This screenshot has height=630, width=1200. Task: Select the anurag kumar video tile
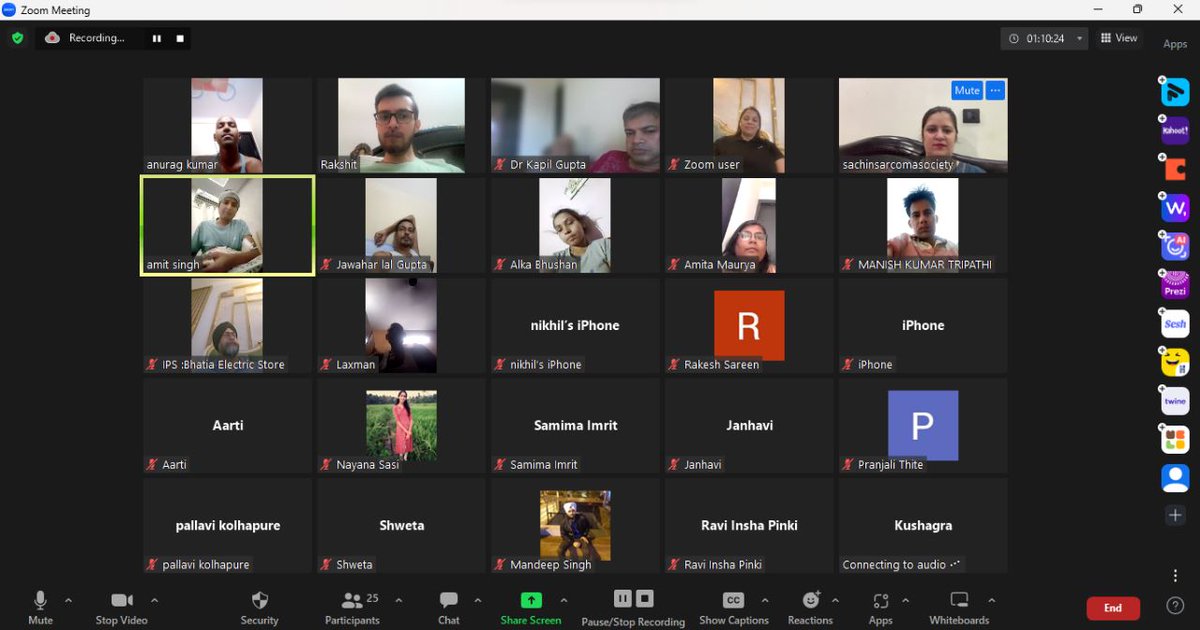pos(227,125)
